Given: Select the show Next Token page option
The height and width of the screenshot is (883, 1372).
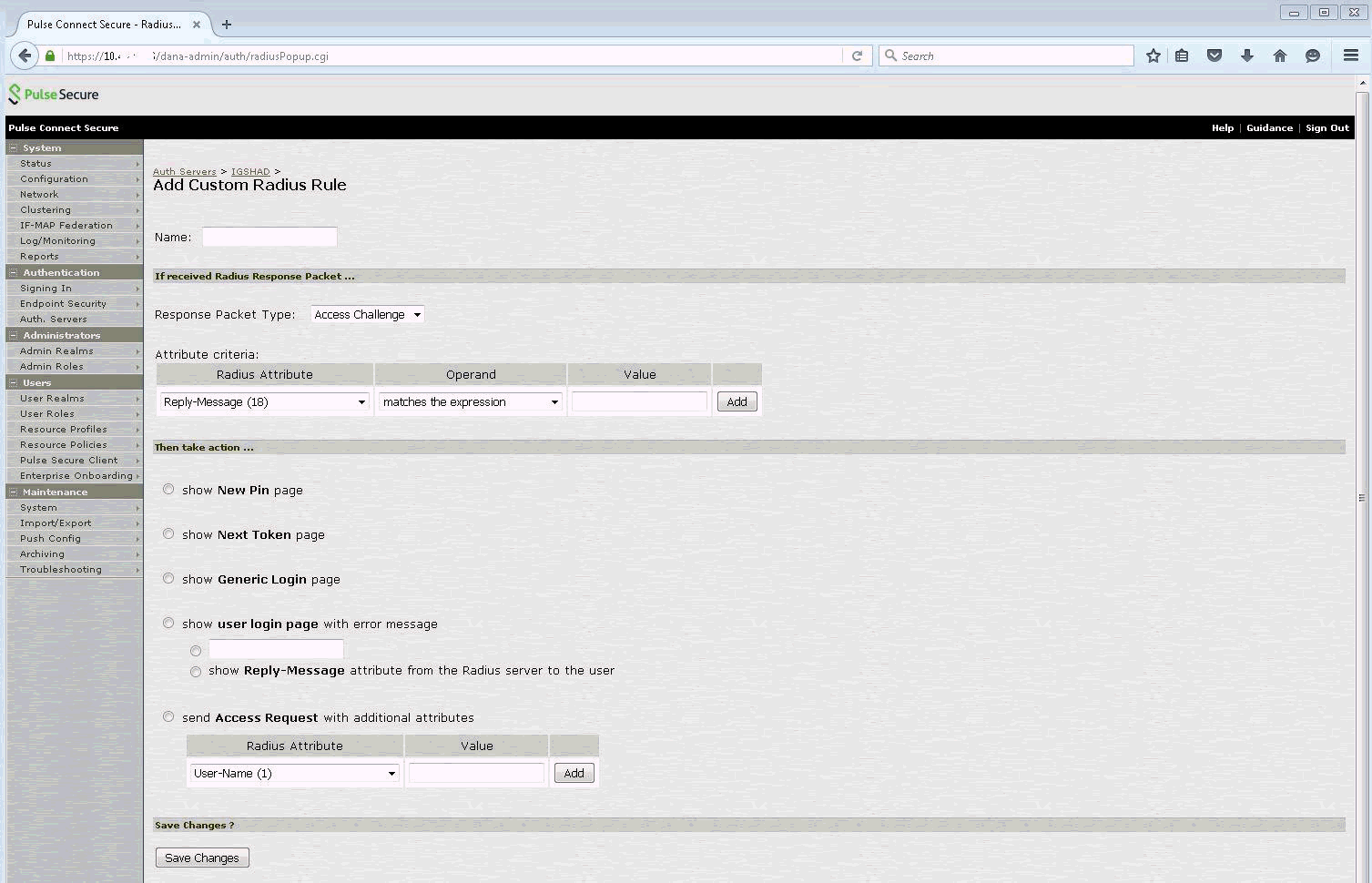Looking at the screenshot, I should point(168,533).
